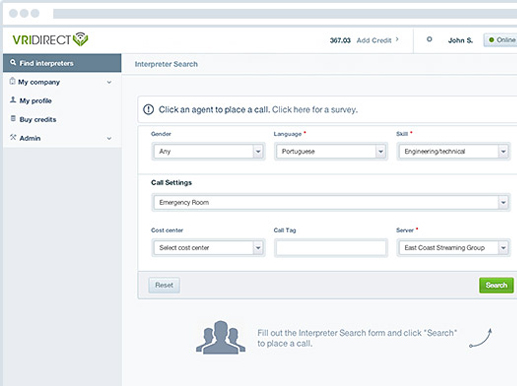Screen dimensions: 517x386
Task: Open the Gender dropdown showing Any
Action: [208, 152]
